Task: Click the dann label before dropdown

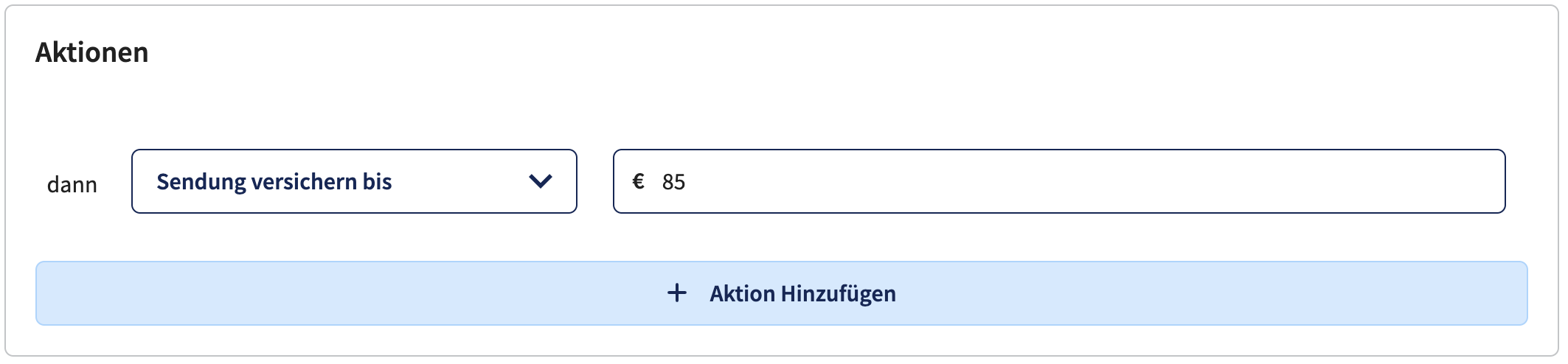Action: click(x=72, y=184)
